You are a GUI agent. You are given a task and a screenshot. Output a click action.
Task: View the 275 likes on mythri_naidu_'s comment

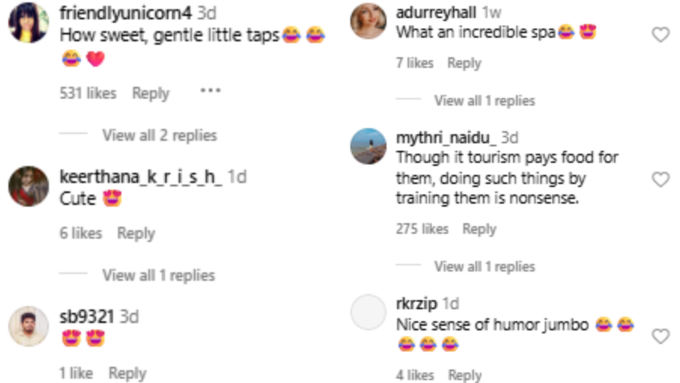pos(422,229)
